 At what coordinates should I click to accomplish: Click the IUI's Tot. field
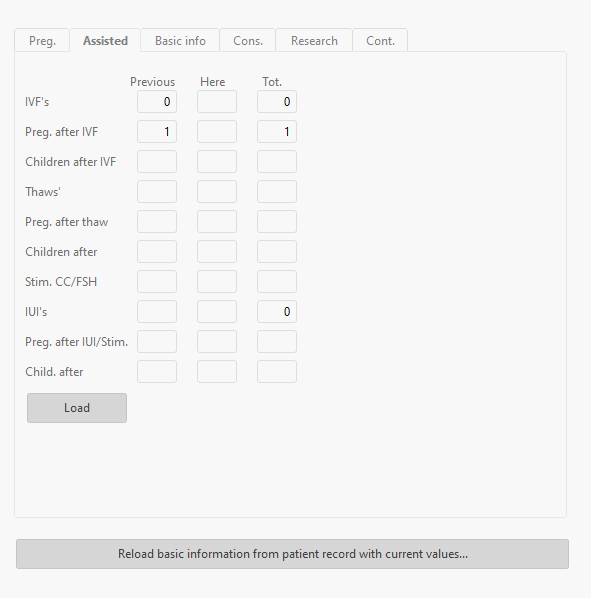coord(277,312)
